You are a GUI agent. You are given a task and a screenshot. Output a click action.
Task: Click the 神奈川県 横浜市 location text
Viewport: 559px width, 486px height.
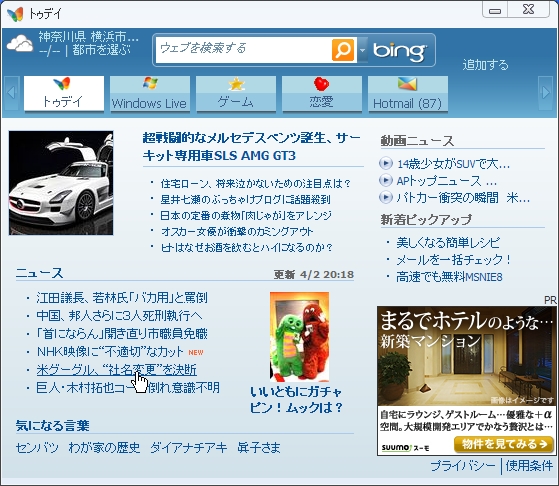click(88, 36)
